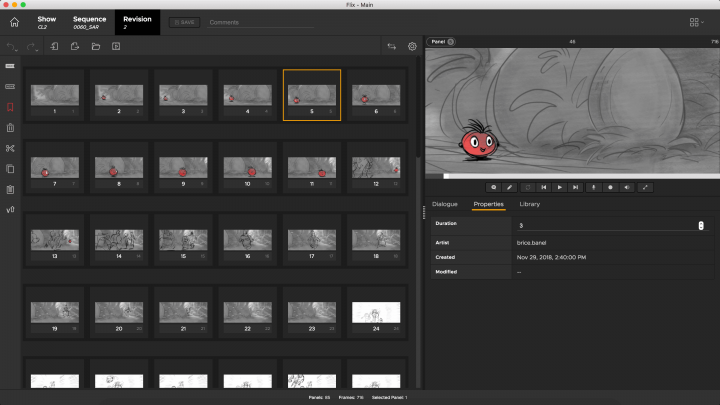Click the pencil annotate icon under viewer

coord(509,187)
